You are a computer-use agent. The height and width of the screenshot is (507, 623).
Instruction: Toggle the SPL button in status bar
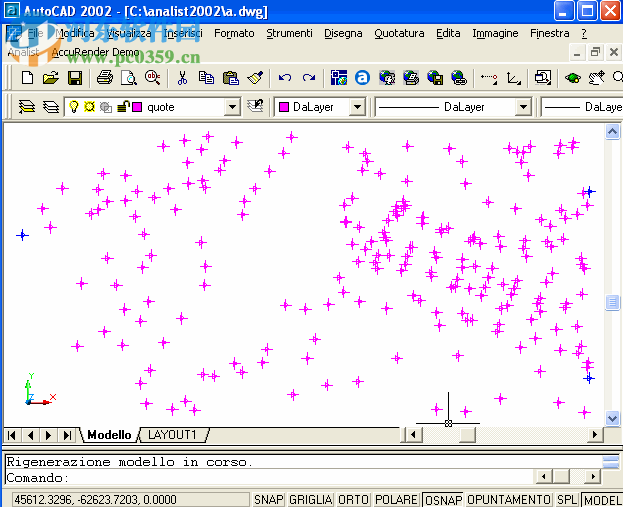pyautogui.click(x=567, y=499)
